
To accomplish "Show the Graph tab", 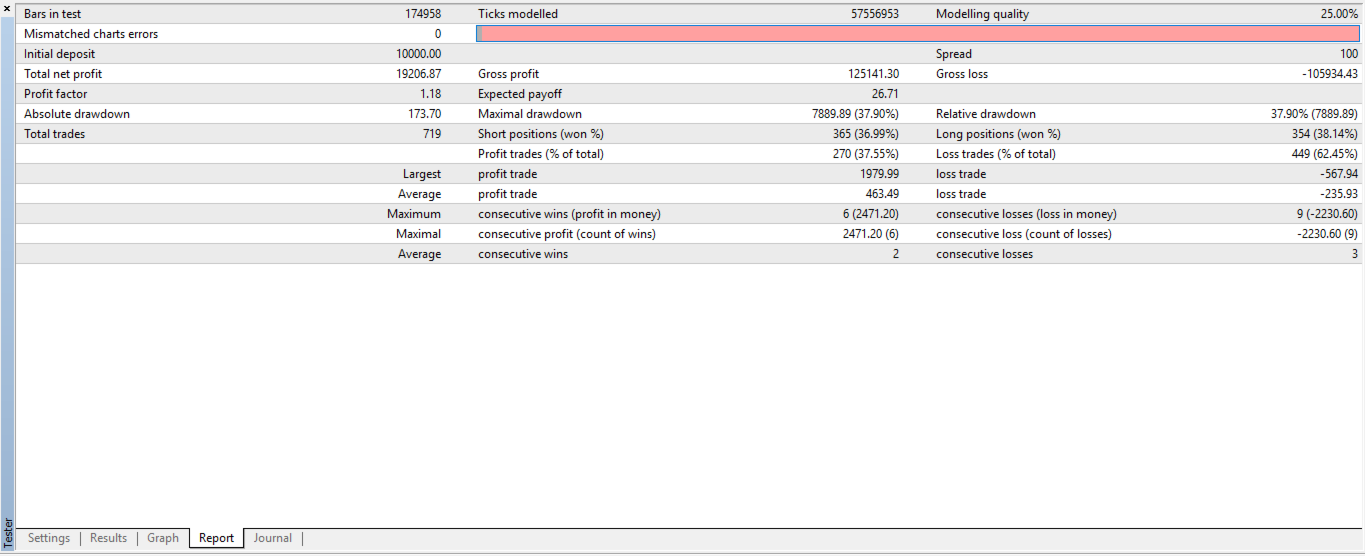I will (163, 538).
